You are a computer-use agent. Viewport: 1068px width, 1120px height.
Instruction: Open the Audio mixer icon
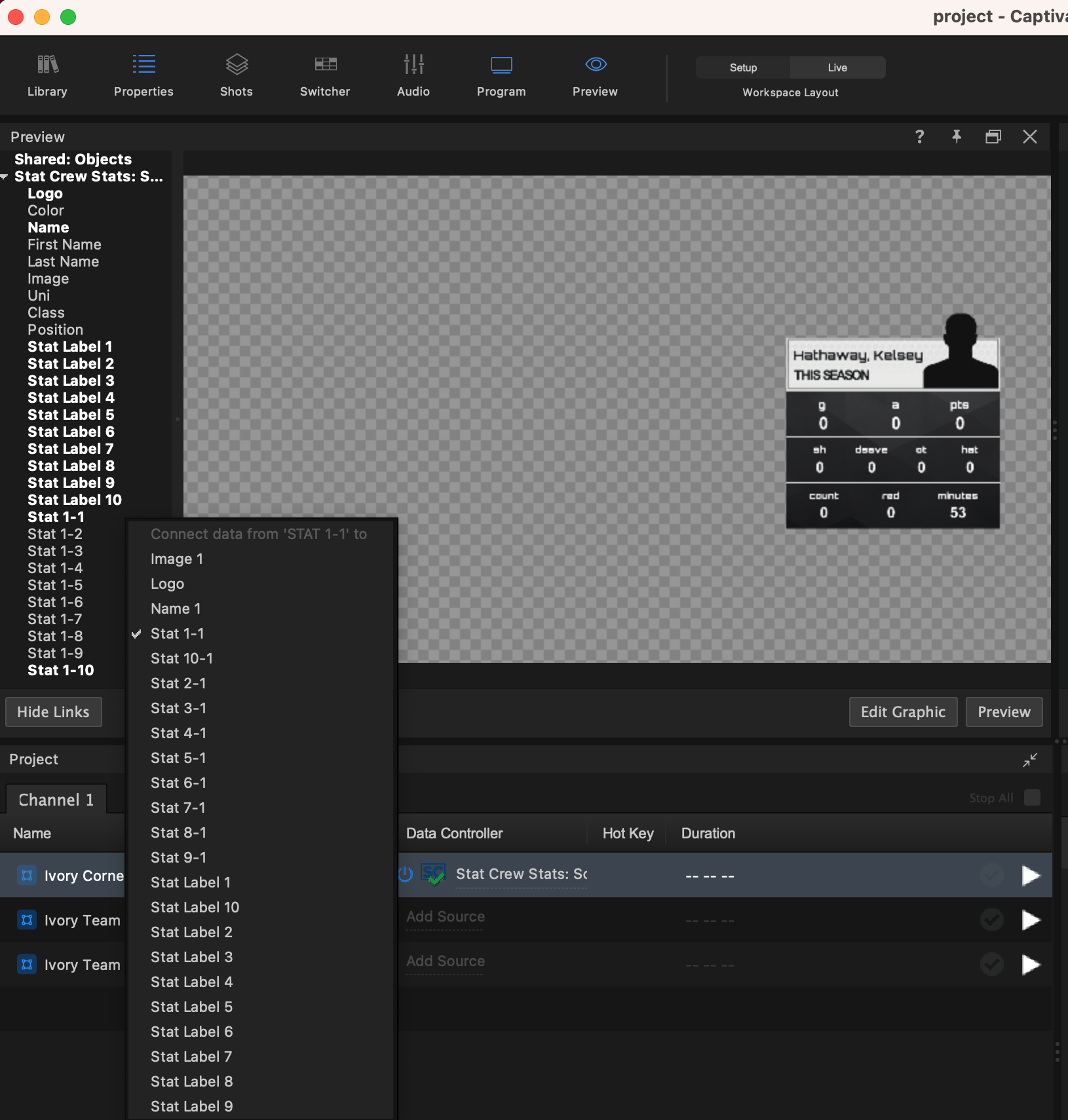point(413,64)
